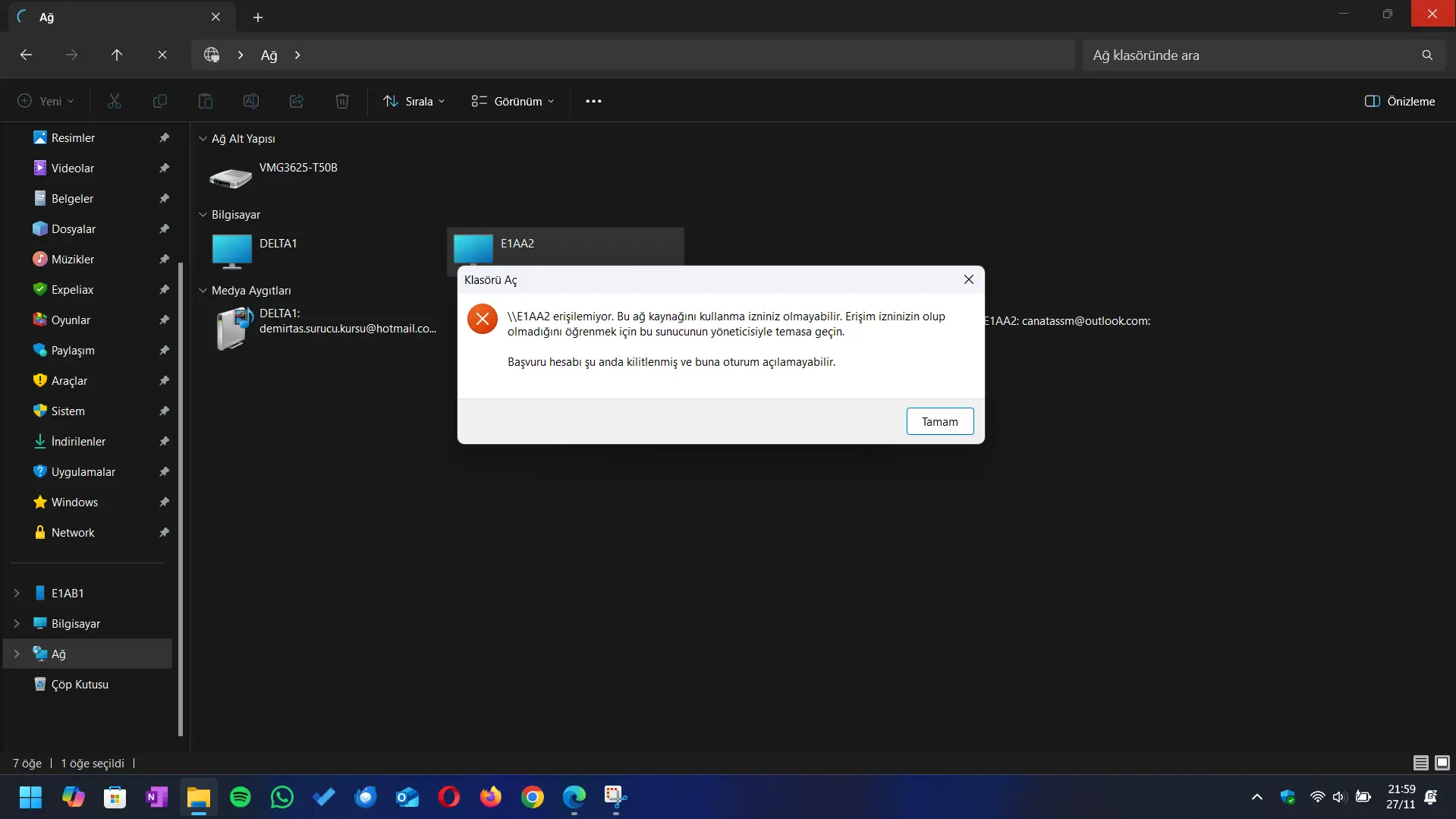1456x819 pixels.
Task: Click the Rename icon in toolbar
Action: 251,101
